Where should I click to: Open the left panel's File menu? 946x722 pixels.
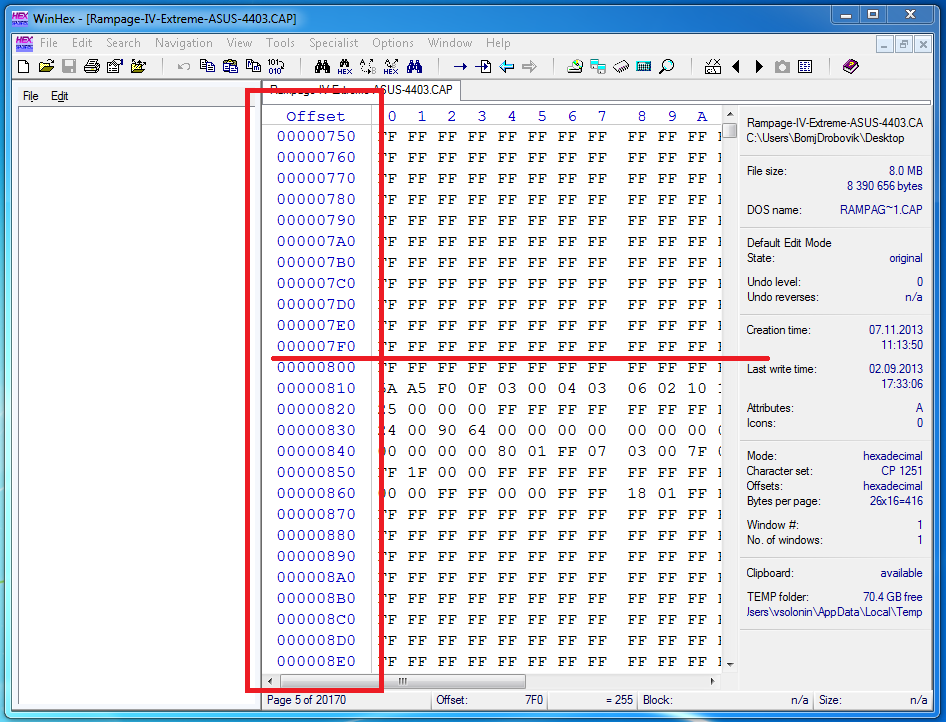point(31,96)
